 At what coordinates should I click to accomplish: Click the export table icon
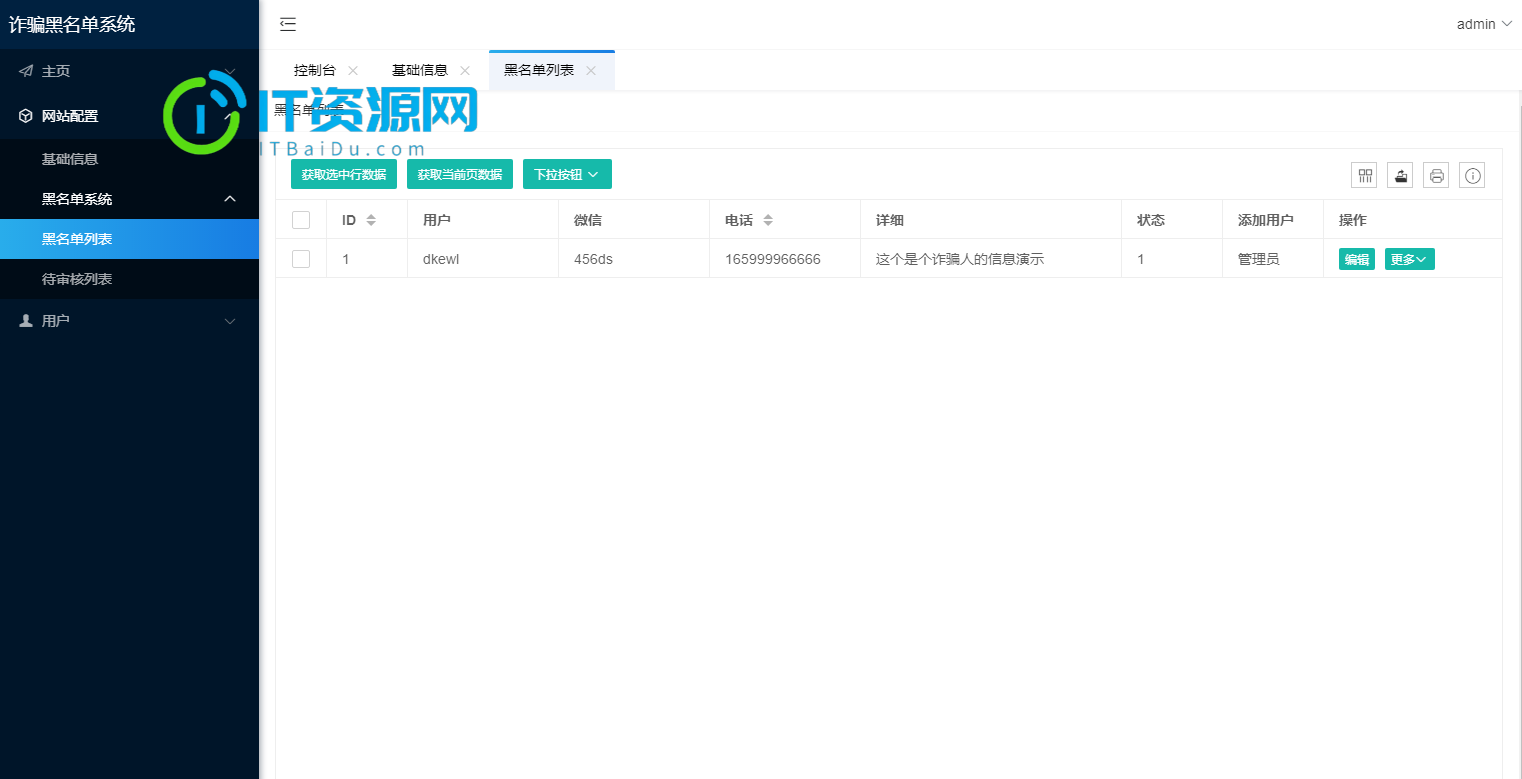click(1400, 175)
